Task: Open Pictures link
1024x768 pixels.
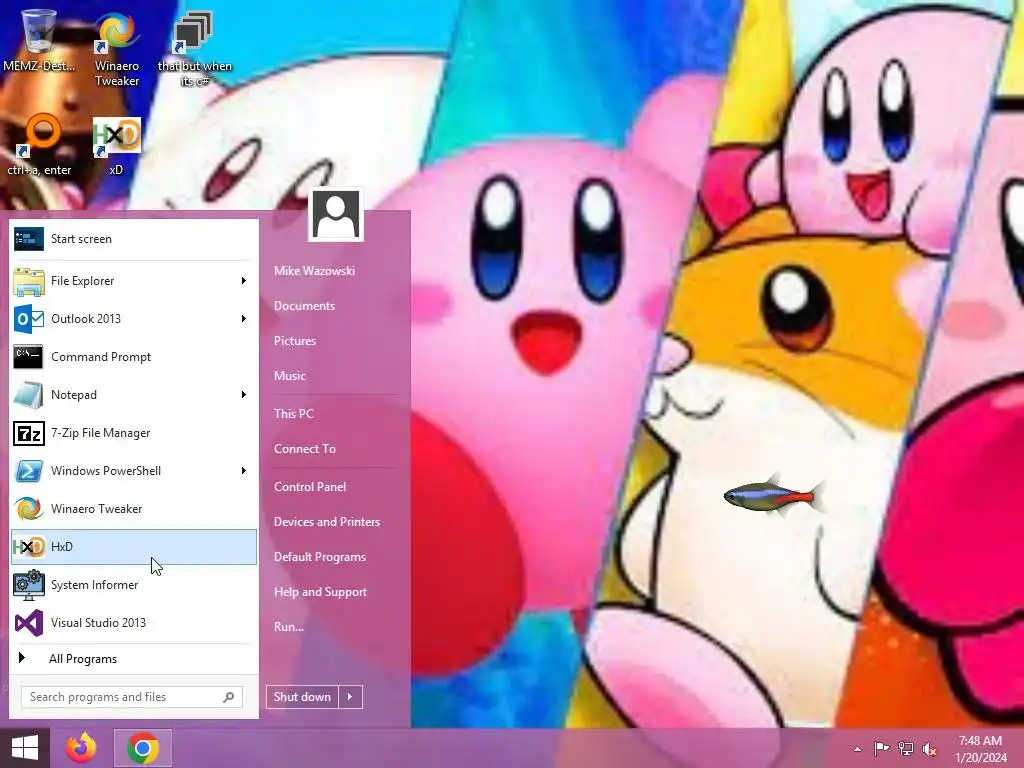Action: click(x=295, y=341)
